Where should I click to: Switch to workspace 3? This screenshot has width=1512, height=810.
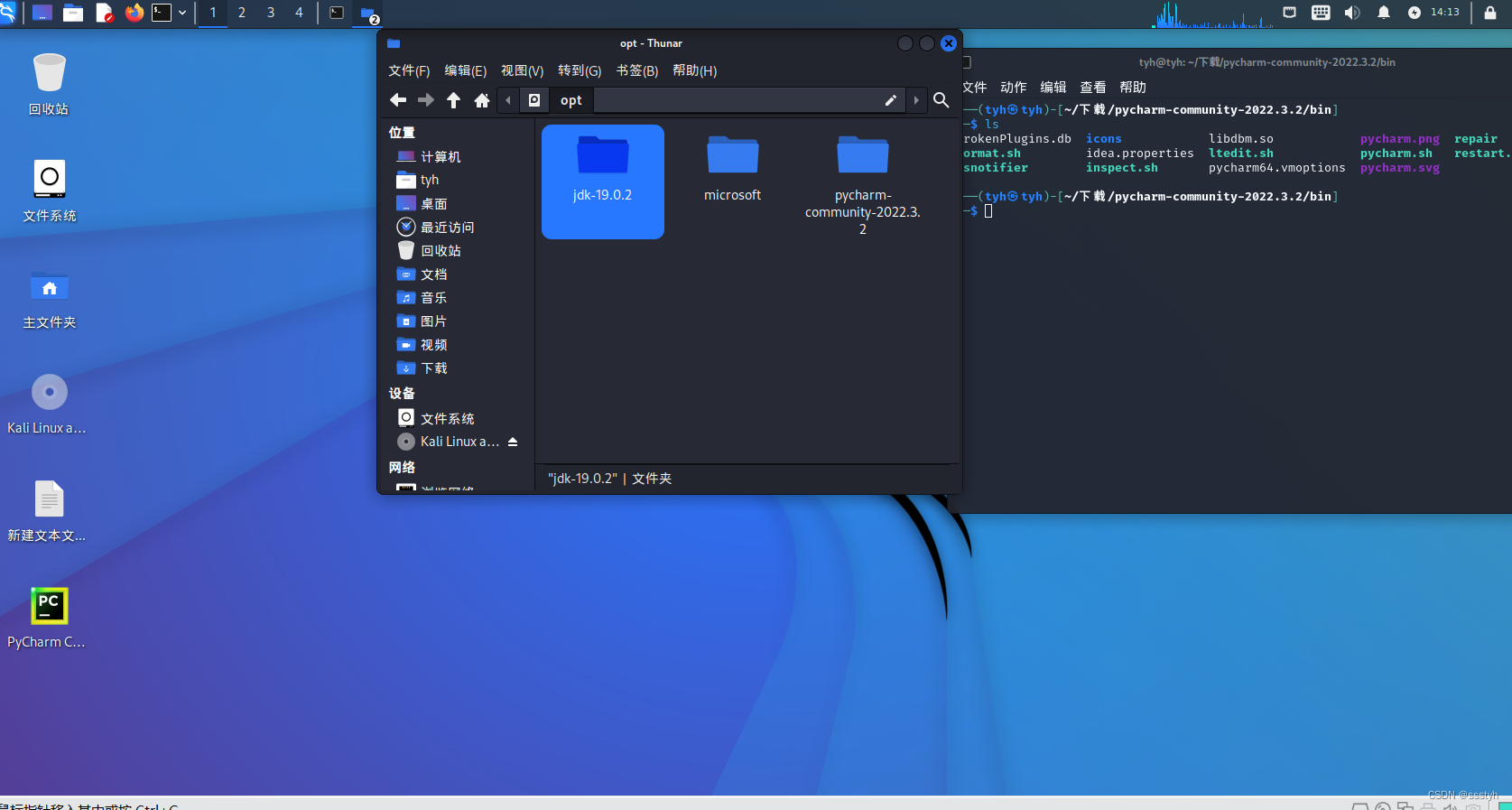coord(271,13)
